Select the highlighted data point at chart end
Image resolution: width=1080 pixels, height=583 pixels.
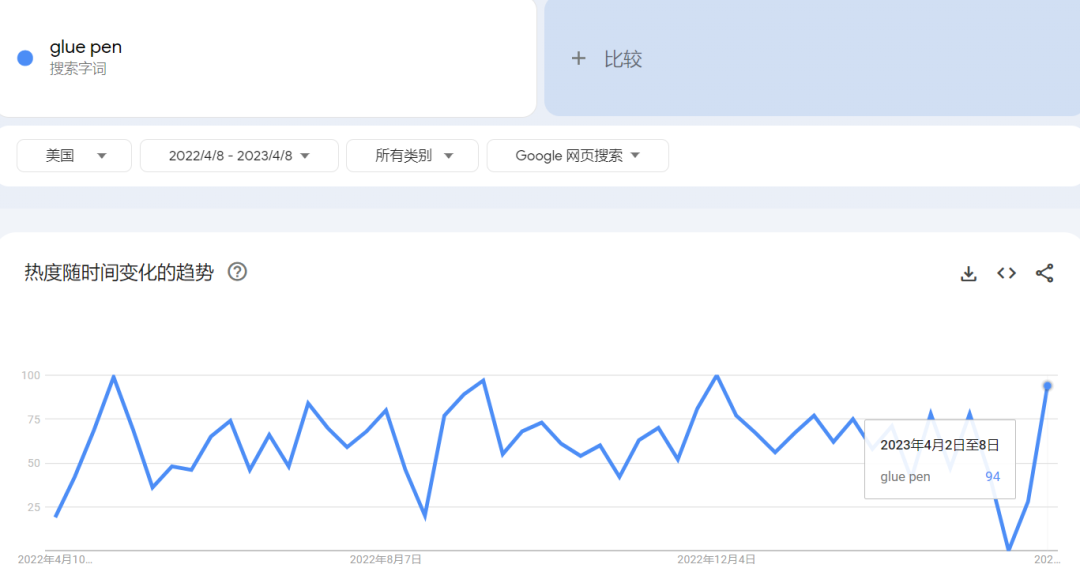point(1047,386)
